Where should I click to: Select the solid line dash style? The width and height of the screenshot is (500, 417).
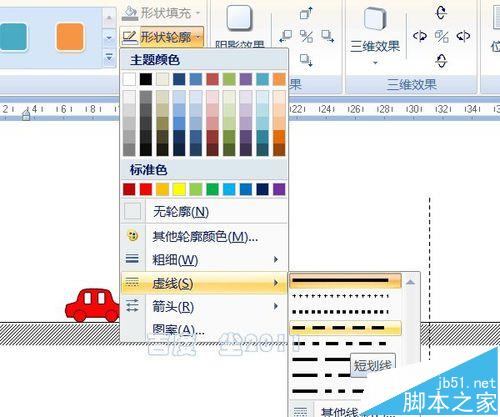pos(345,280)
